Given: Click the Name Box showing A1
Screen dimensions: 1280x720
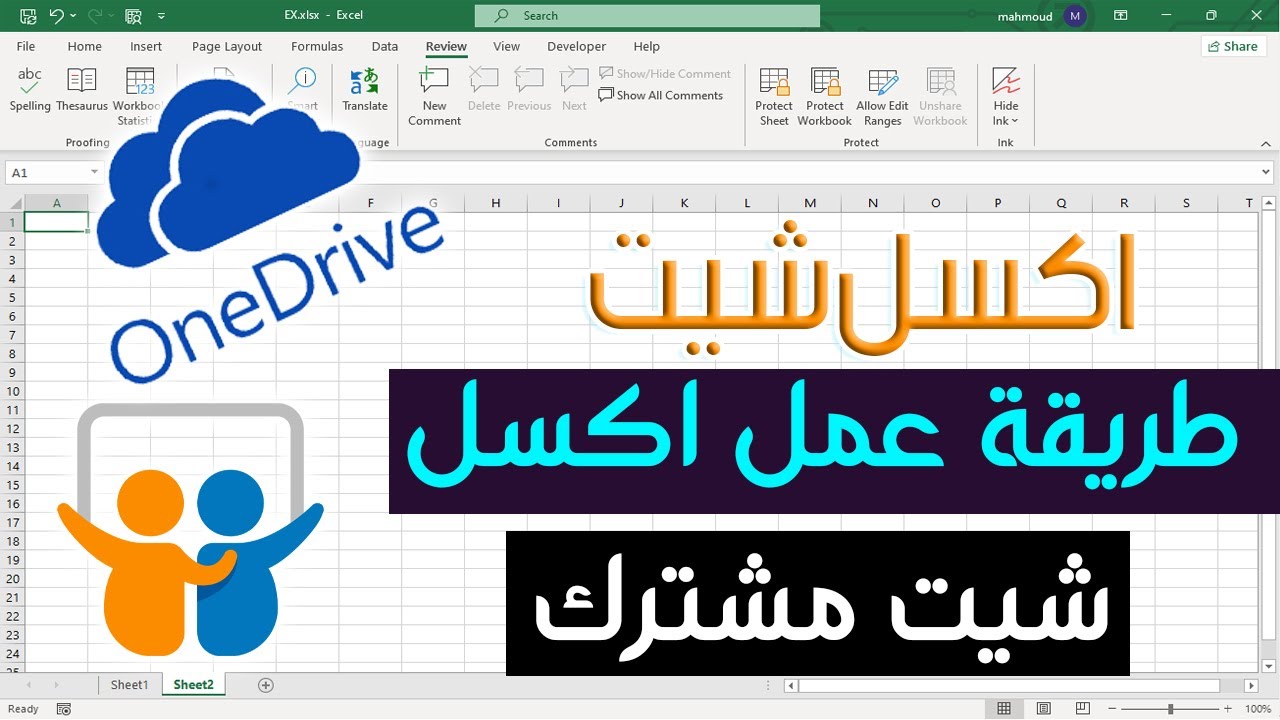Looking at the screenshot, I should pos(48,173).
